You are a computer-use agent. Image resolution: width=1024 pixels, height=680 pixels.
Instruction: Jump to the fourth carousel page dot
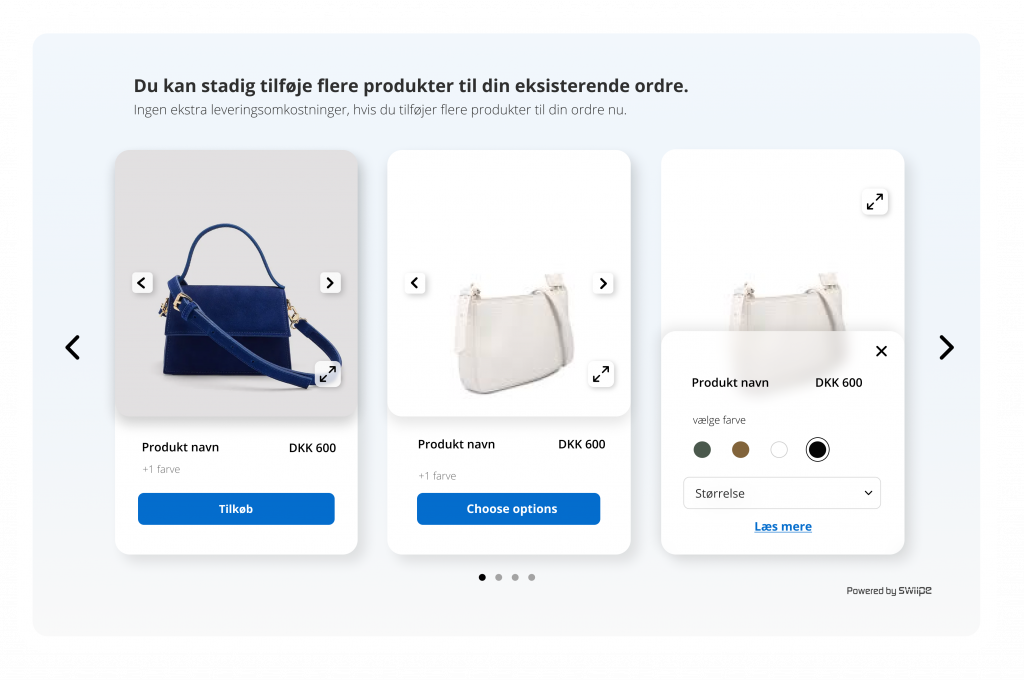click(x=532, y=577)
